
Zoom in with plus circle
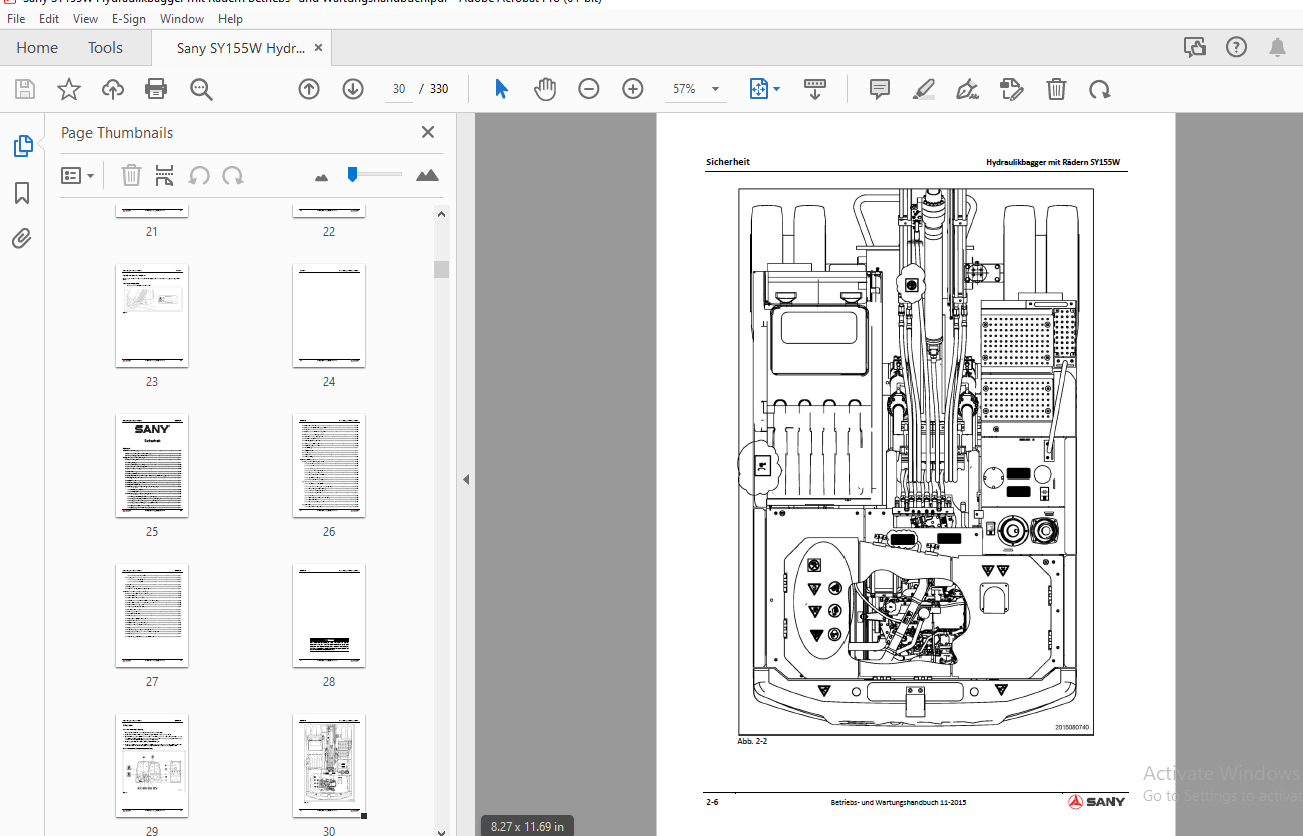(x=633, y=89)
